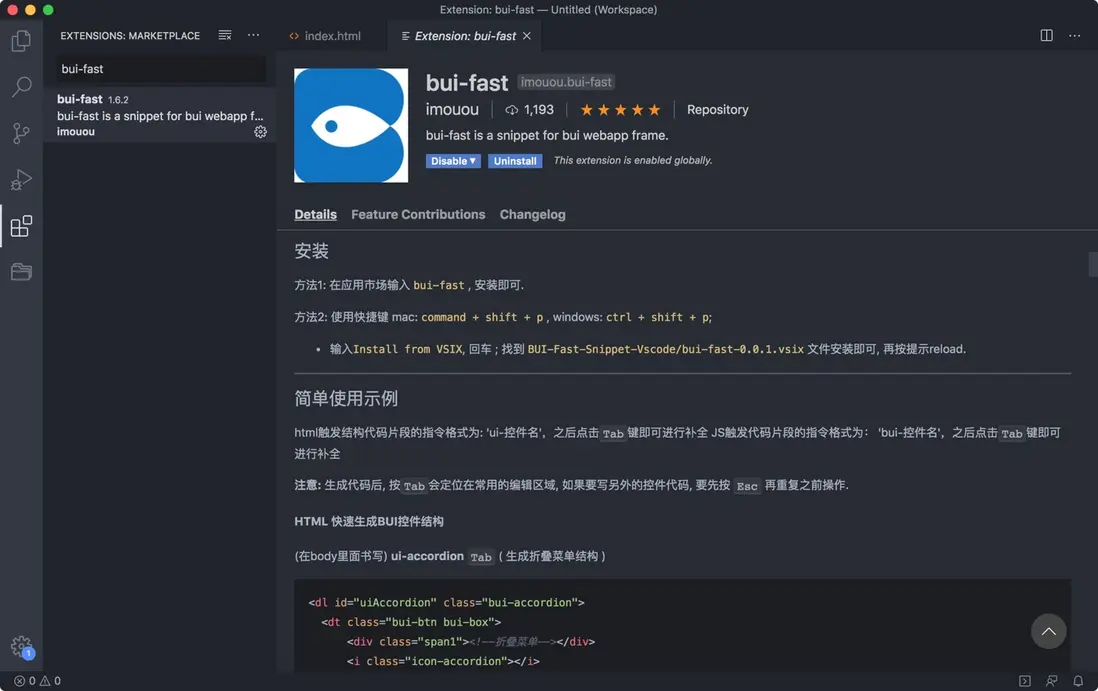
Task: Open the Run and Debug view
Action: (x=21, y=180)
